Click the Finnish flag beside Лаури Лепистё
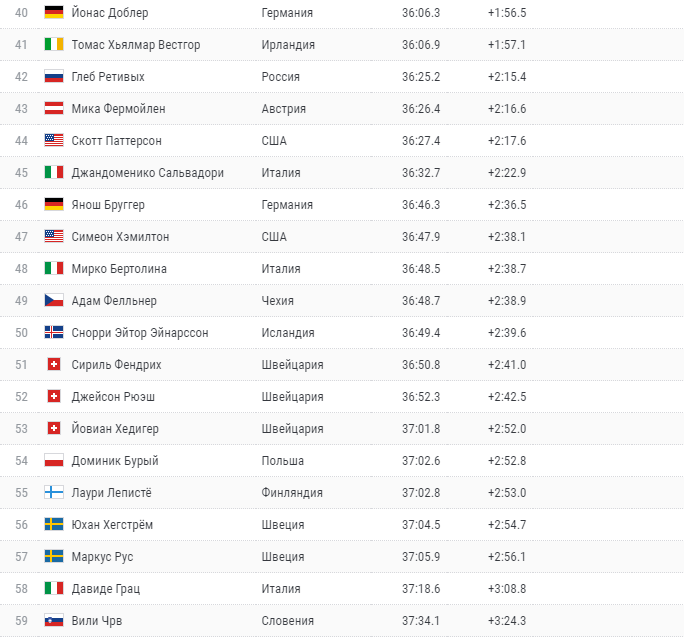Viewport: 684px width, 641px height. [54, 493]
